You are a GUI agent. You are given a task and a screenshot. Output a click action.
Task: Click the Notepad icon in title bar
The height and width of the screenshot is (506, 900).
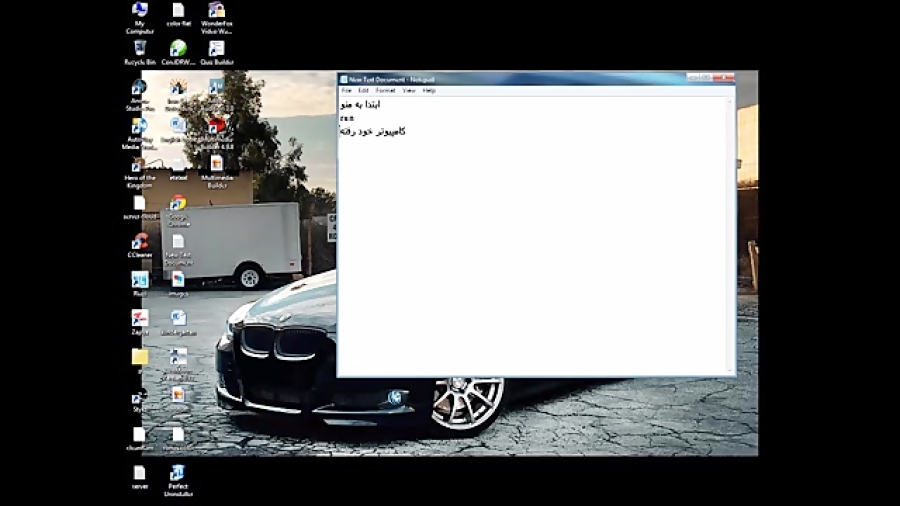343,80
